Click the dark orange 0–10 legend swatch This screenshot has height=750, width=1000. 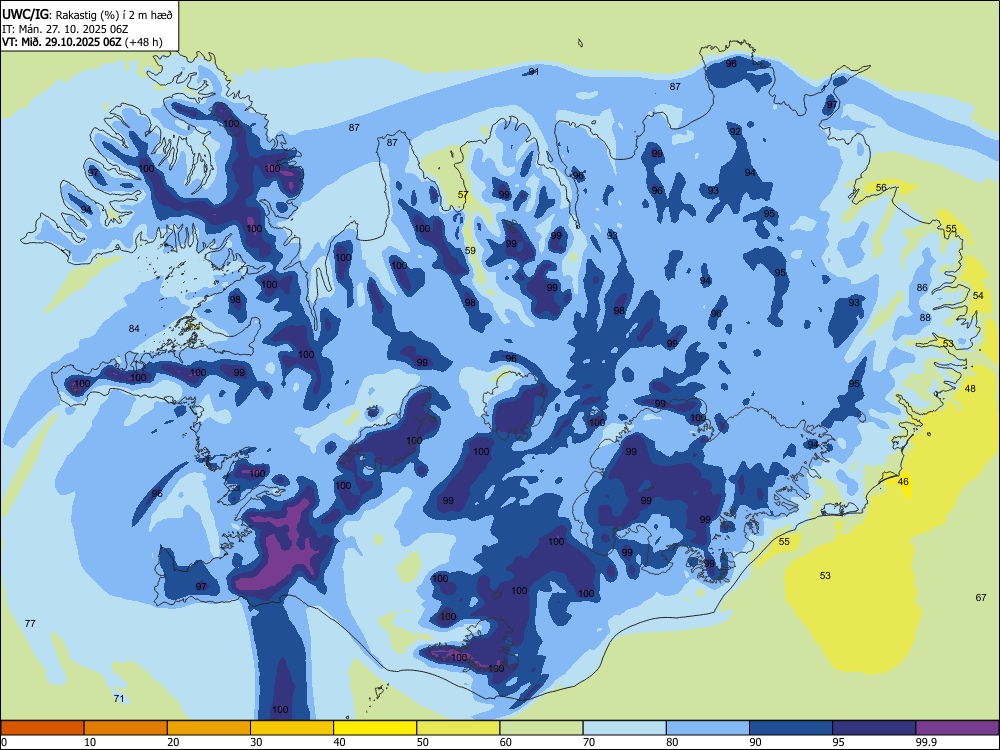point(43,728)
